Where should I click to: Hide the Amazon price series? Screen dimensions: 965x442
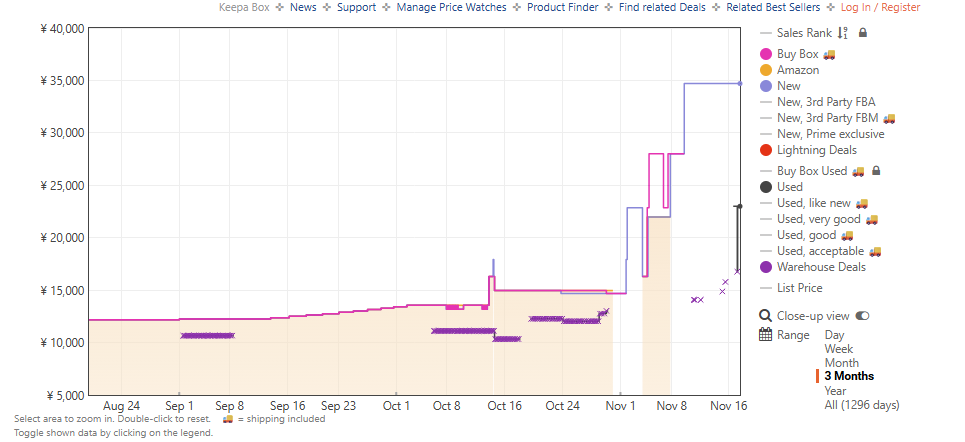tap(797, 70)
